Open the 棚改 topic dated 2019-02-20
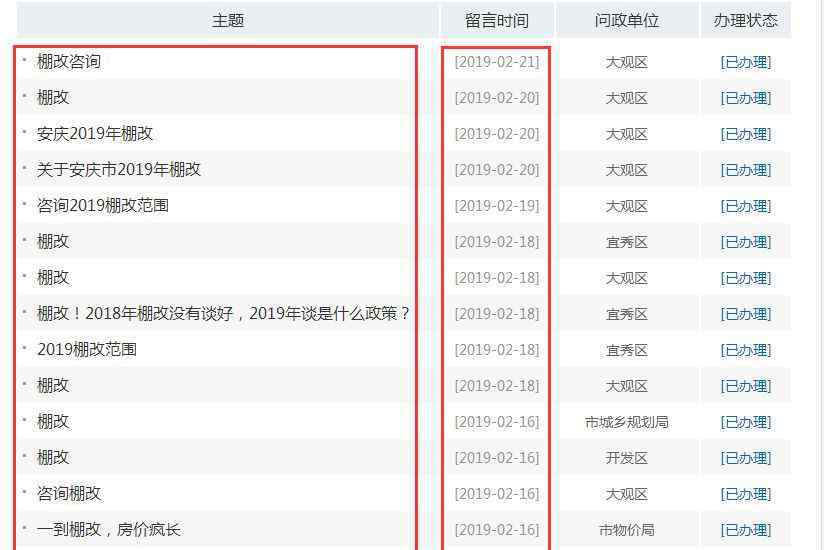824x550 pixels. click(x=53, y=98)
